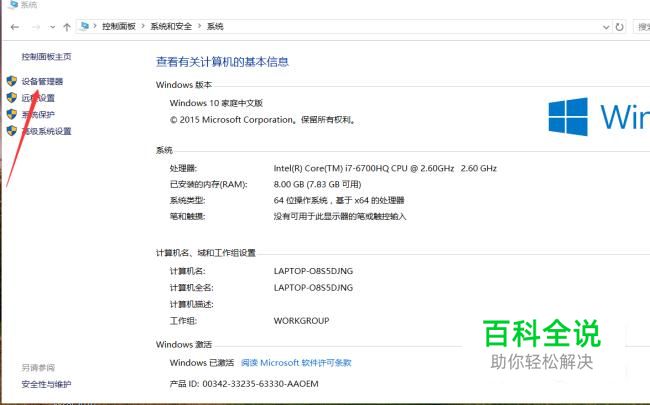Click the Windows 10 logo image
Viewport: 650px width, 405px height.
tap(599, 116)
